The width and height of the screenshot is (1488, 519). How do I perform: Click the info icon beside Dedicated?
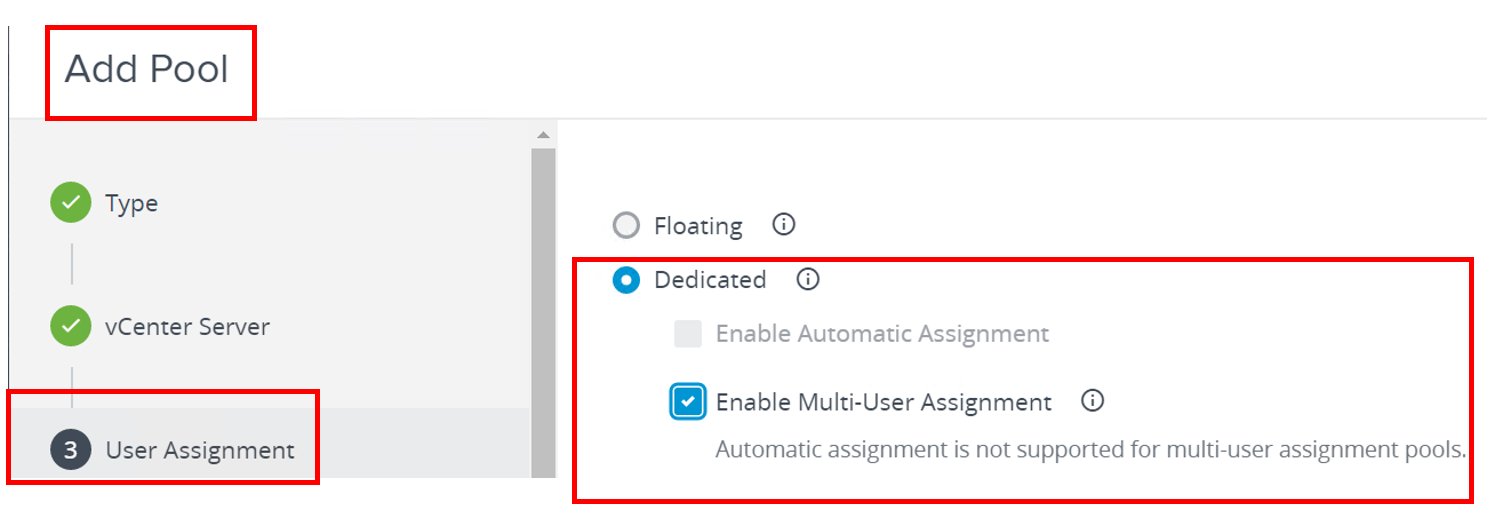coord(808,279)
